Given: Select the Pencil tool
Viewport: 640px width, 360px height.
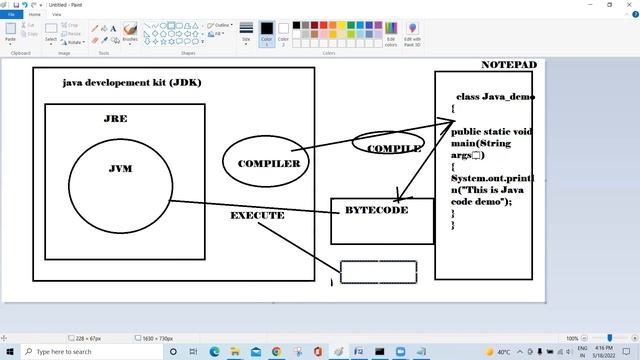Looking at the screenshot, I should coord(95,29).
